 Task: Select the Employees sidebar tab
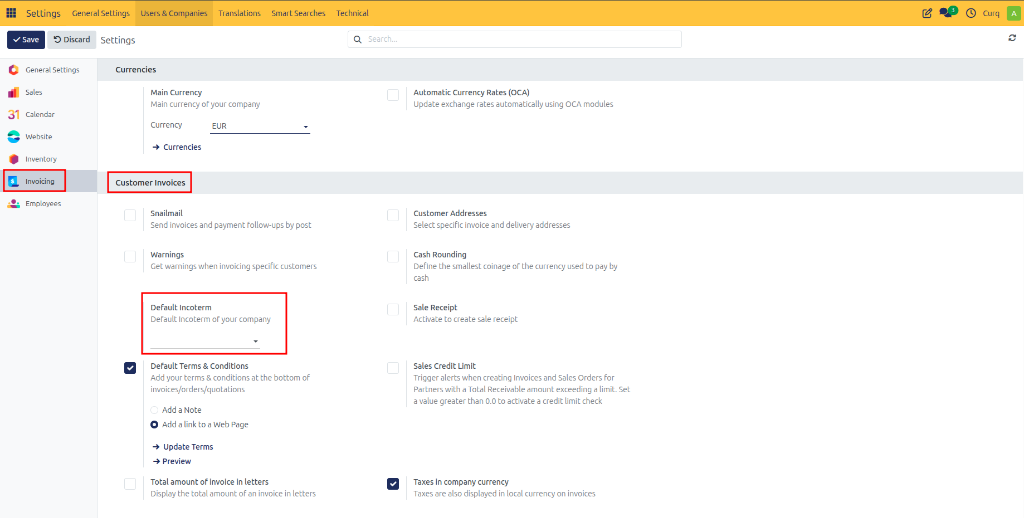(x=48, y=203)
